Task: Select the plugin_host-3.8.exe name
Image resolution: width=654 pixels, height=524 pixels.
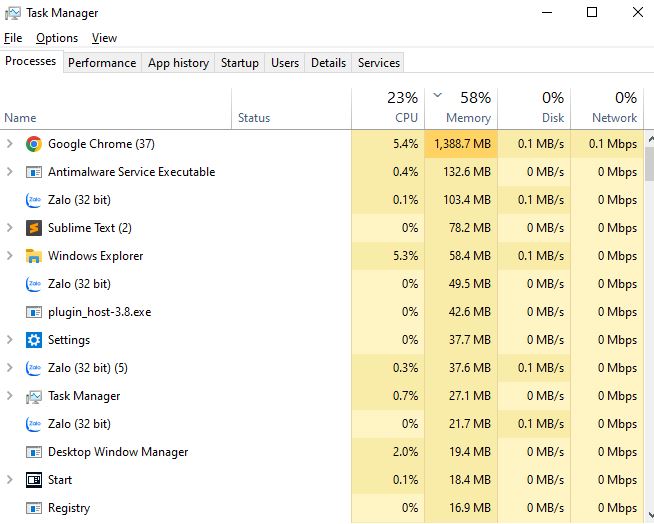Action: pos(100,312)
